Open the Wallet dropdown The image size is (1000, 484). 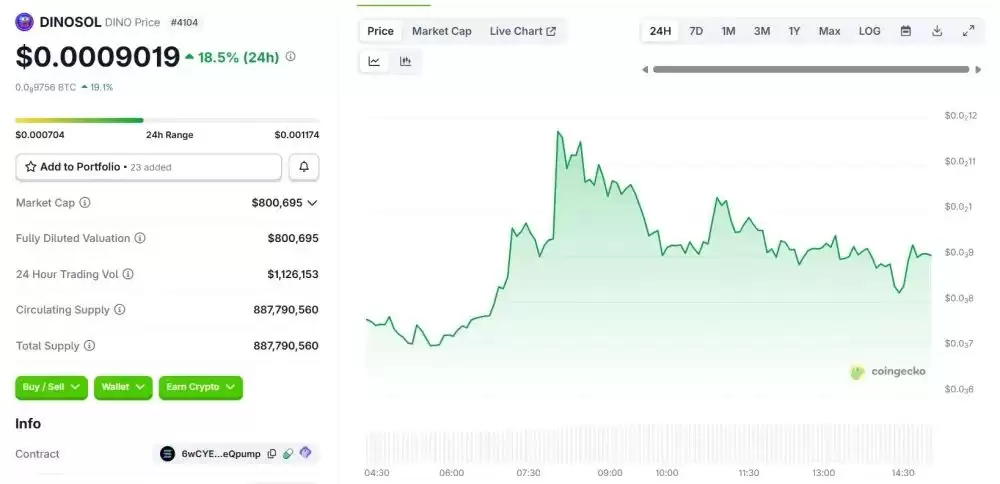(123, 387)
